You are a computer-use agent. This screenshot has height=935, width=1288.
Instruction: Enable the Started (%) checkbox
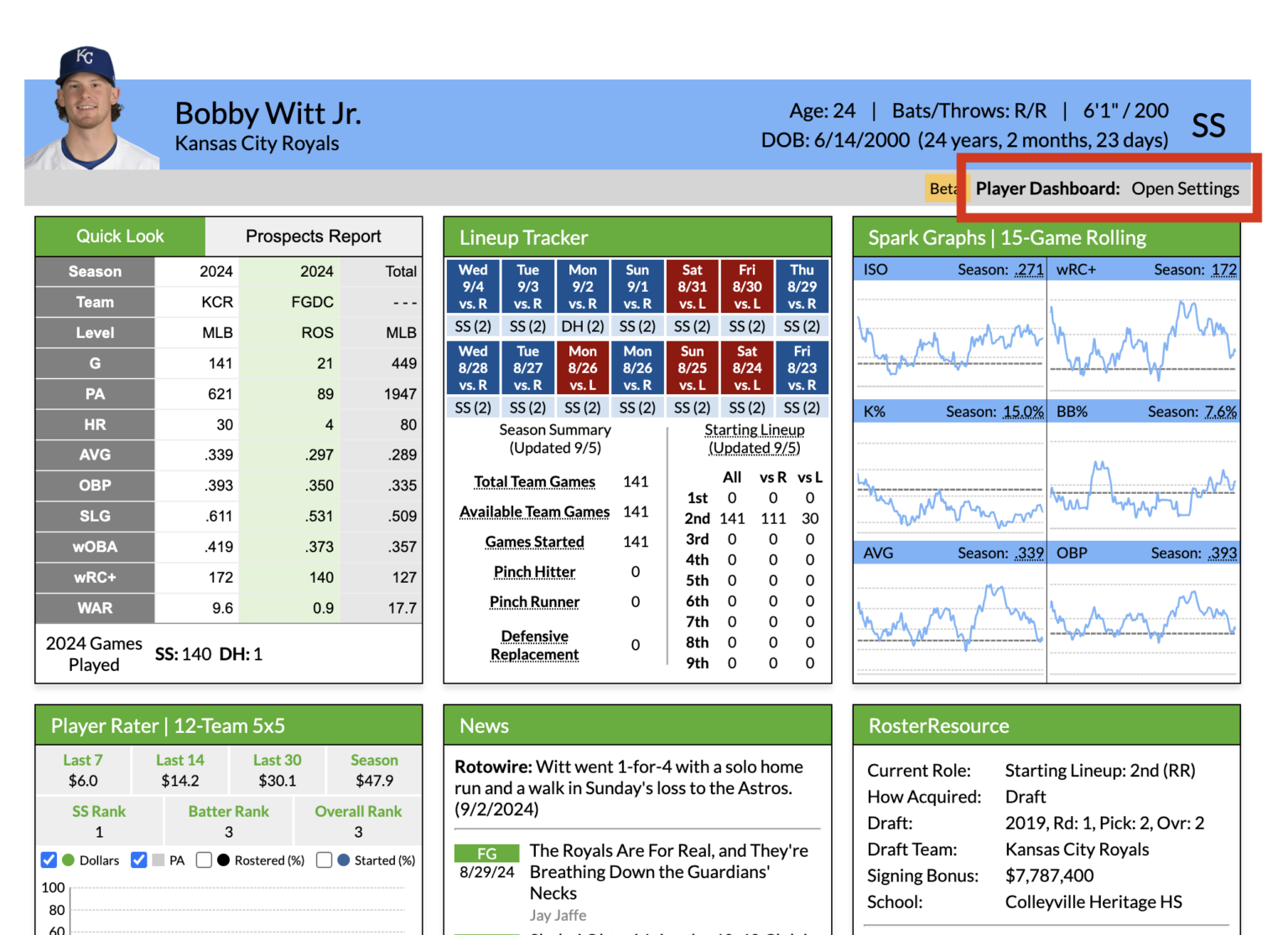pos(325,860)
